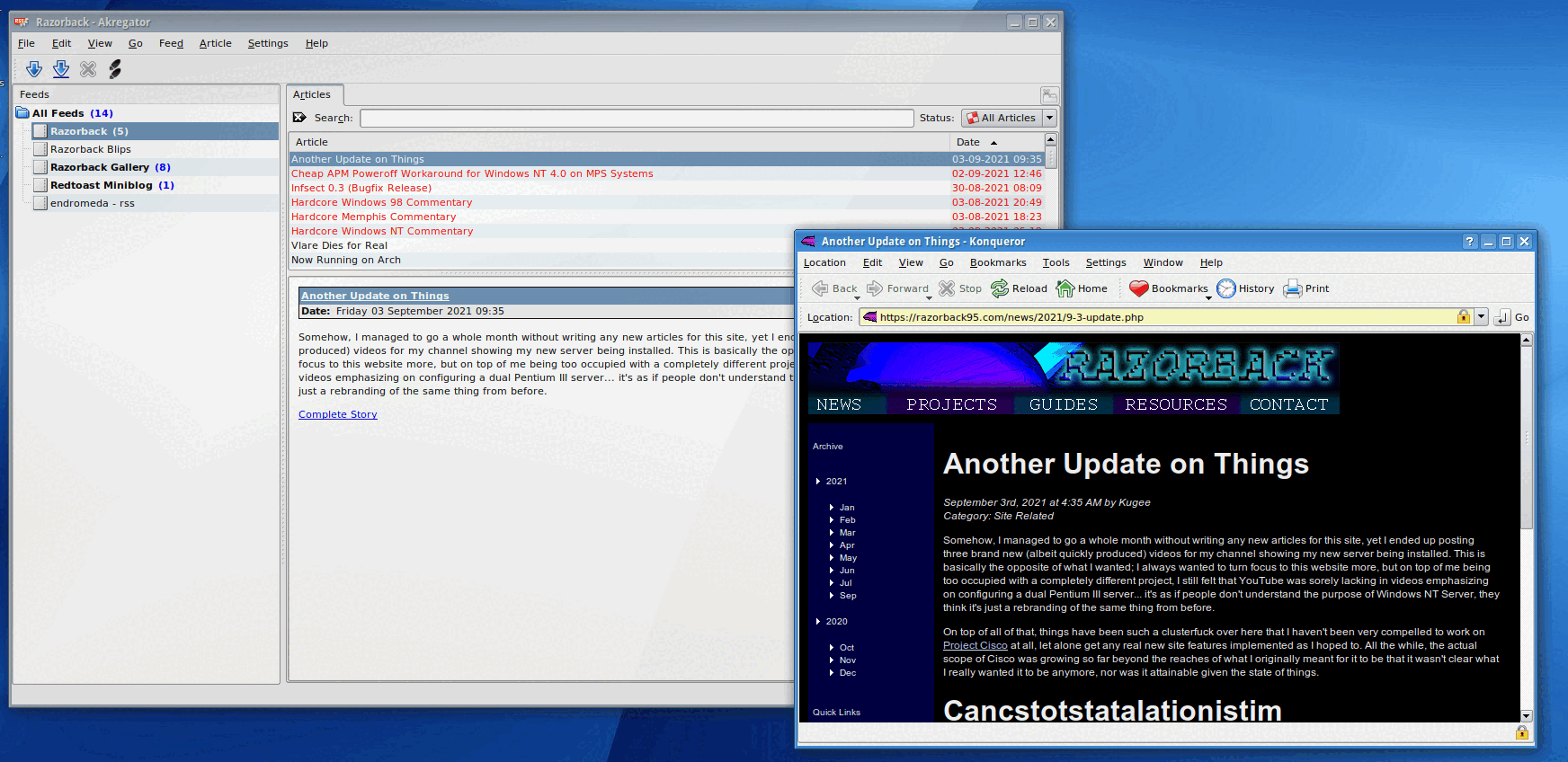The width and height of the screenshot is (1568, 762).
Task: Click into the Akregator article Search field
Action: tap(637, 118)
